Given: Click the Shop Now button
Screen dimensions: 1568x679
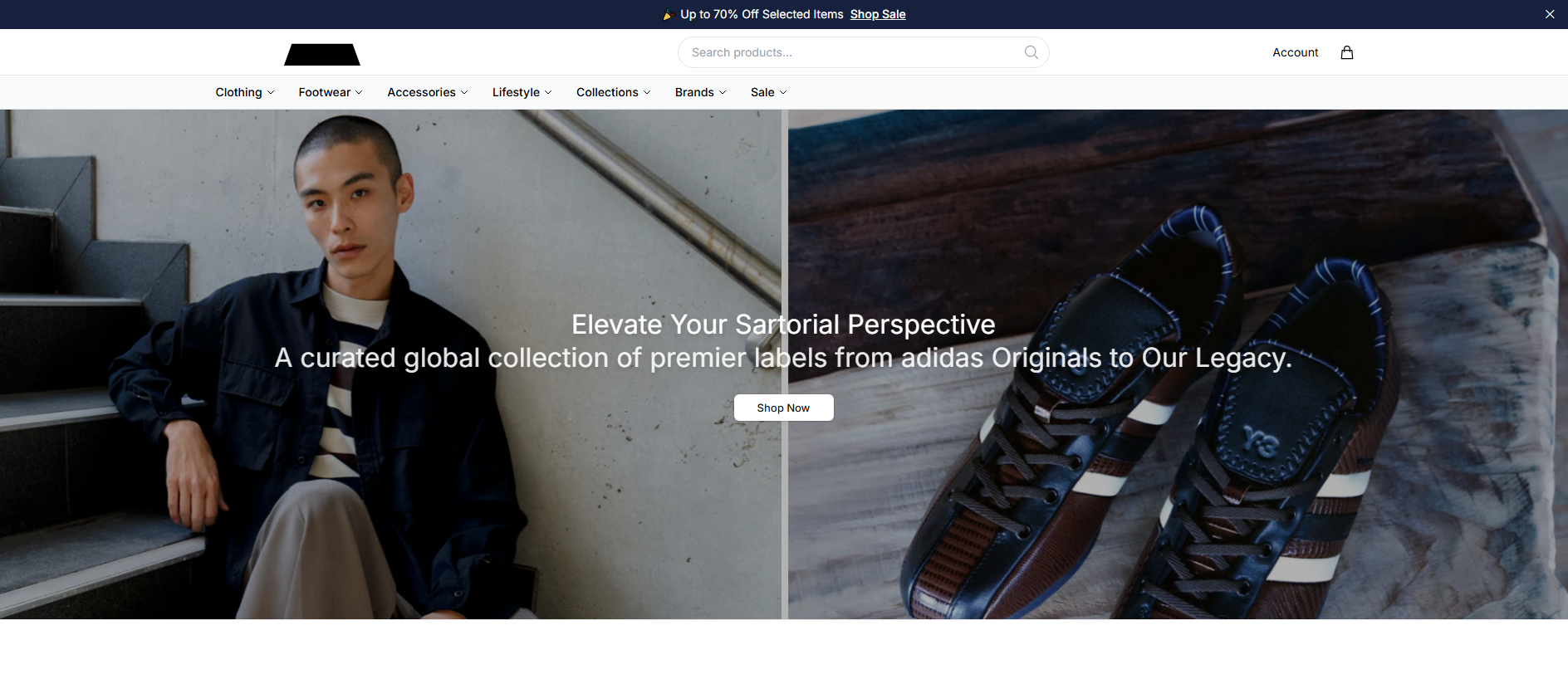Looking at the screenshot, I should click(x=784, y=408).
